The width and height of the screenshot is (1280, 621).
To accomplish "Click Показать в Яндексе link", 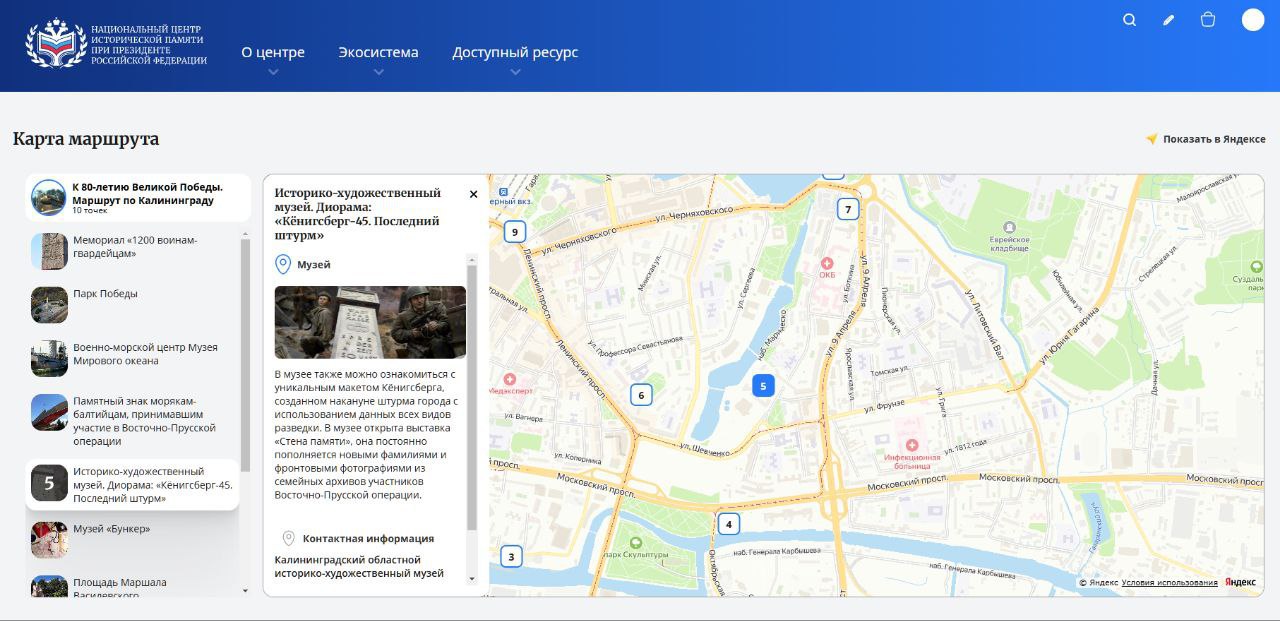I will point(1214,139).
